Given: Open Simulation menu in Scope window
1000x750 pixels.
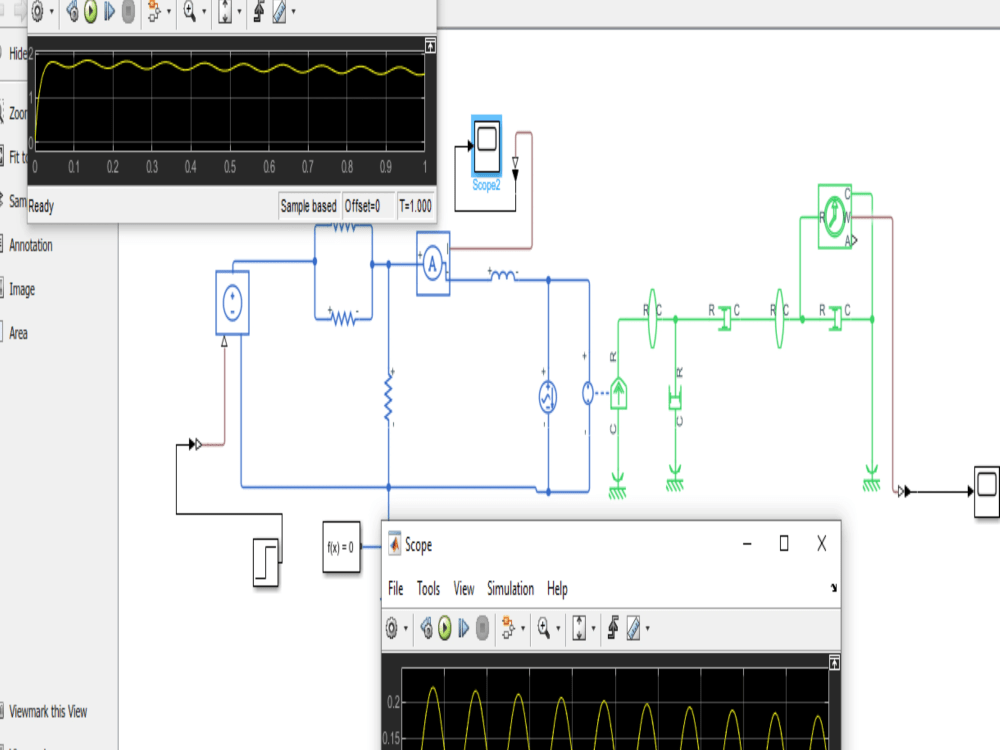Looking at the screenshot, I should (x=510, y=589).
